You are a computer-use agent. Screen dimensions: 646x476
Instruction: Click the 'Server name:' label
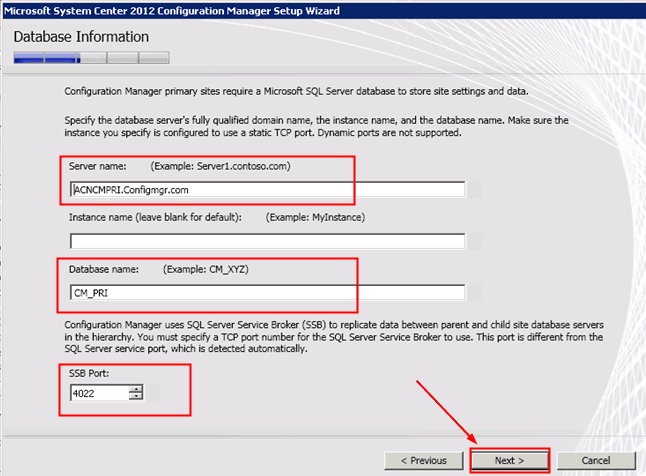coord(98,166)
